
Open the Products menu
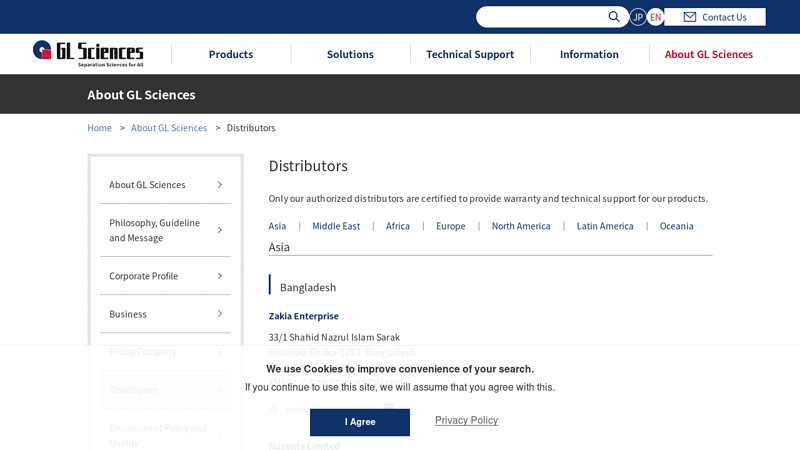coord(231,54)
